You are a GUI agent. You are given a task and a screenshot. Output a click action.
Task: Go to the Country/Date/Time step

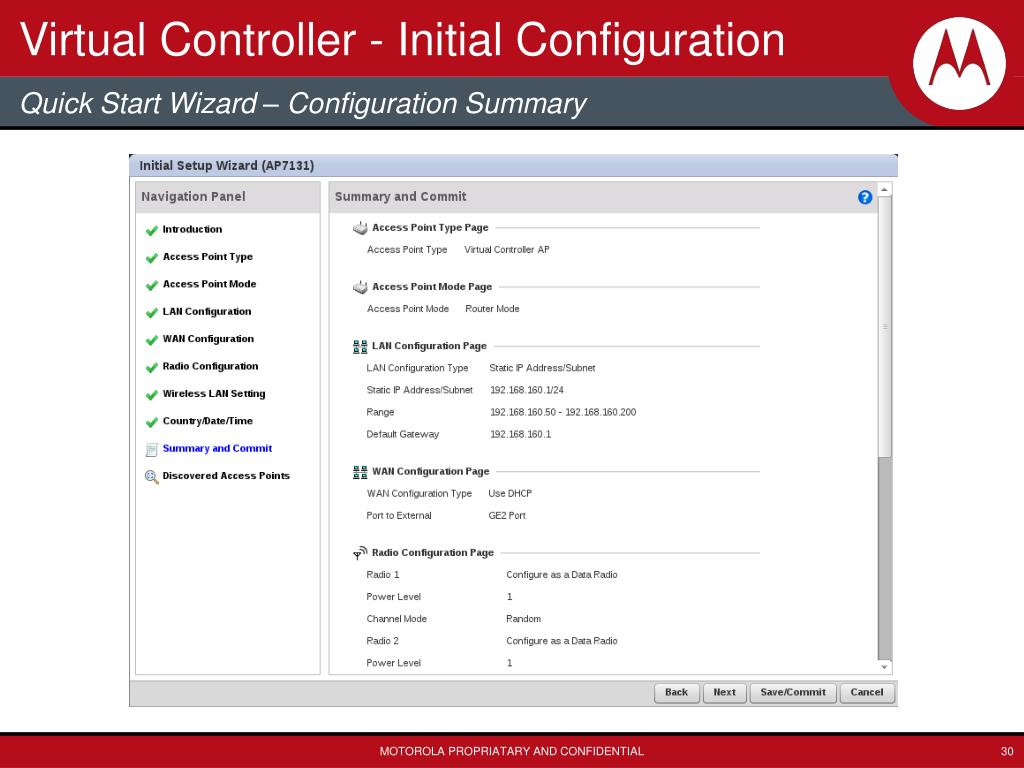point(208,421)
